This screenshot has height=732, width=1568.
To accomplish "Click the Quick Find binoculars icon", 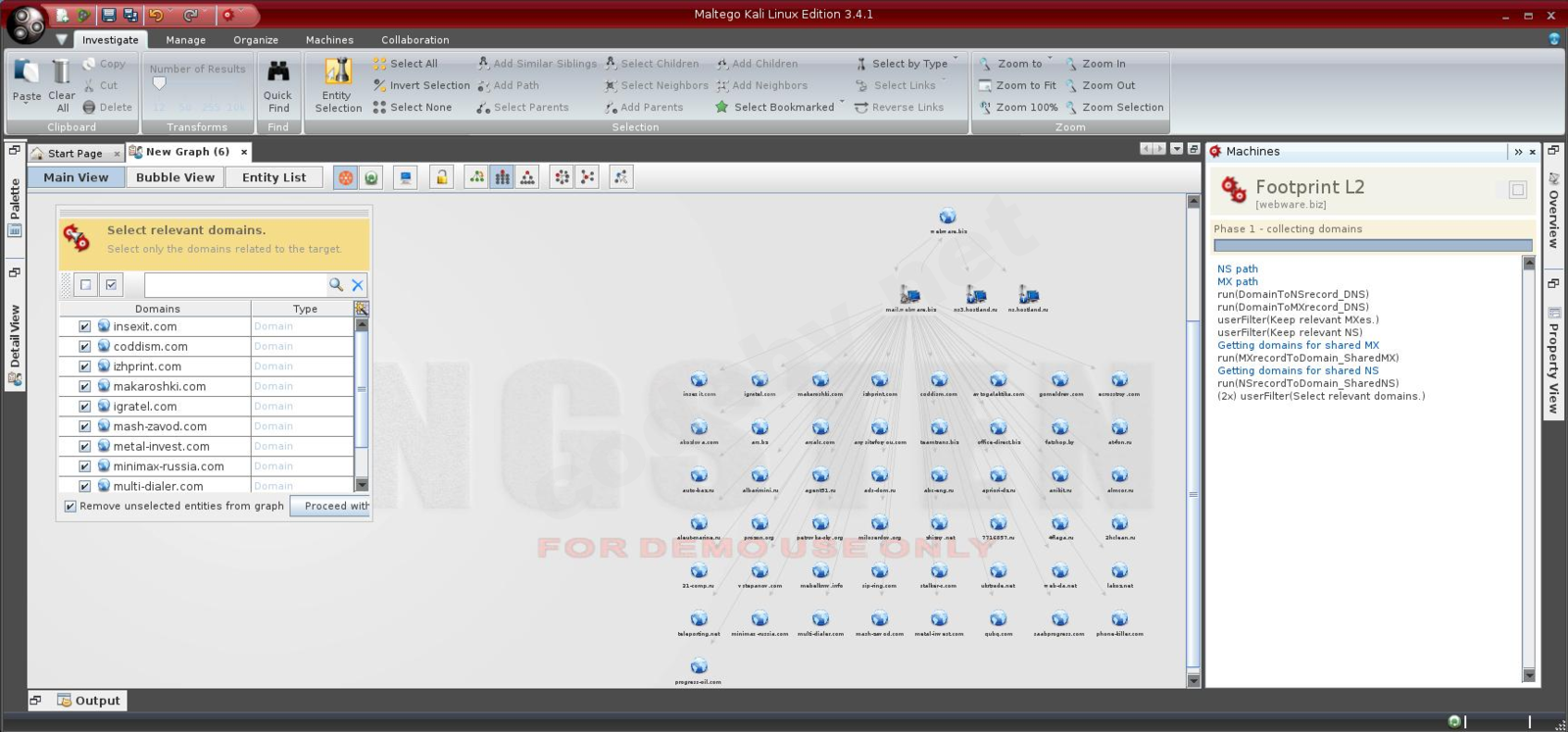I will (278, 72).
